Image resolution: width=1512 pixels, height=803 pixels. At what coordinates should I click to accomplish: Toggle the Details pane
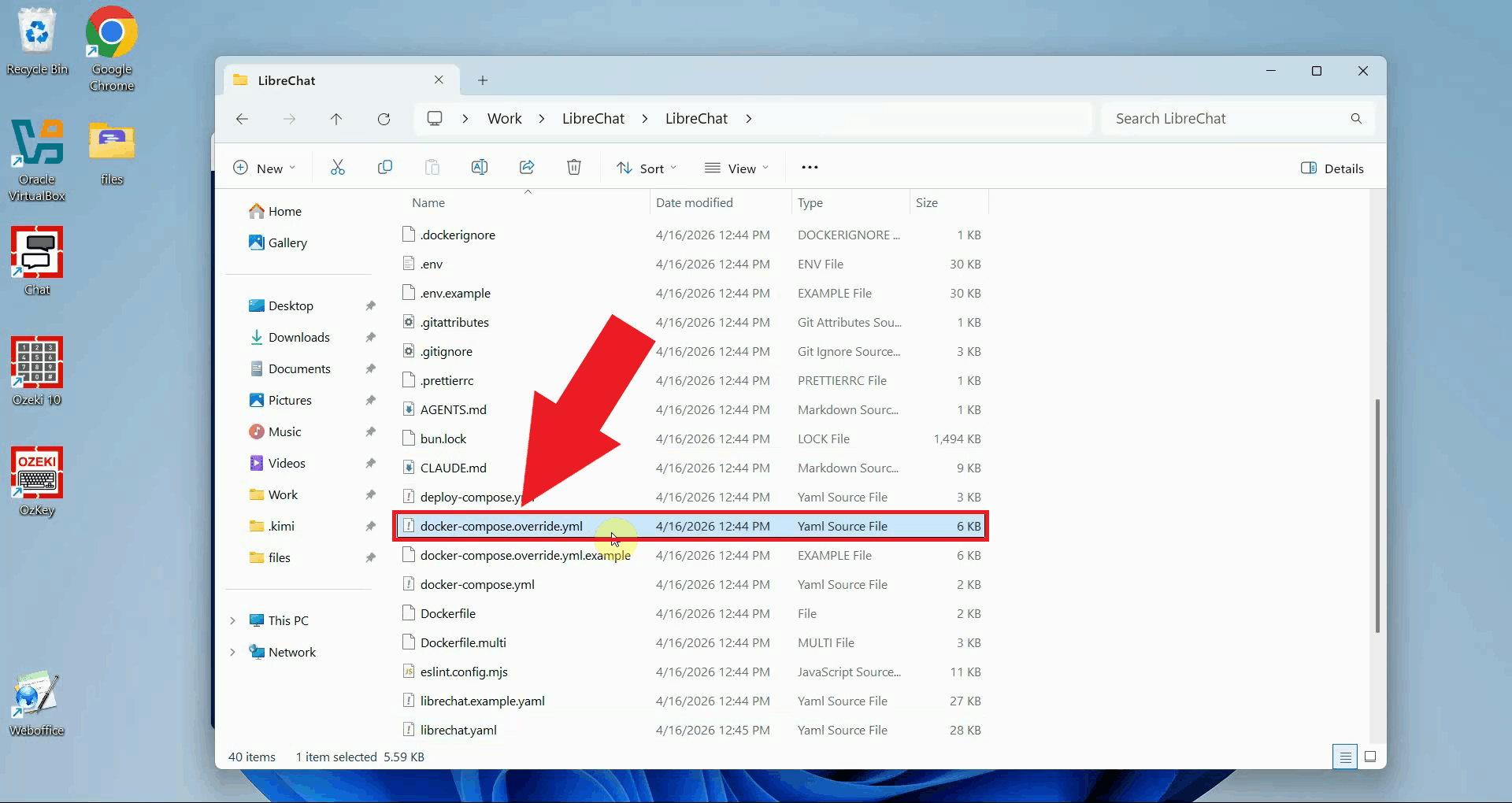pyautogui.click(x=1332, y=168)
